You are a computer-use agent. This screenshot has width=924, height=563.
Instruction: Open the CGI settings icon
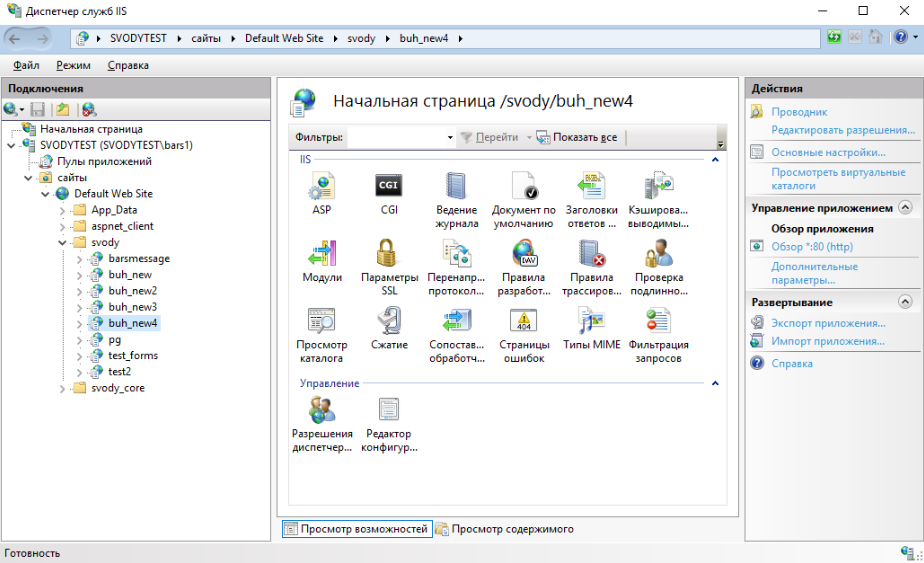[x=389, y=186]
